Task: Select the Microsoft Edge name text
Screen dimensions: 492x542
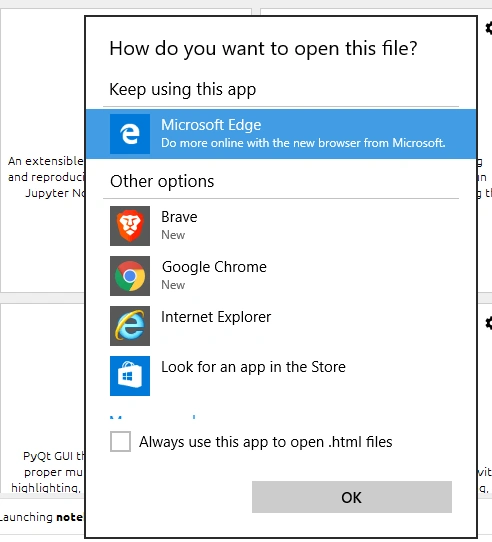Action: point(211,125)
